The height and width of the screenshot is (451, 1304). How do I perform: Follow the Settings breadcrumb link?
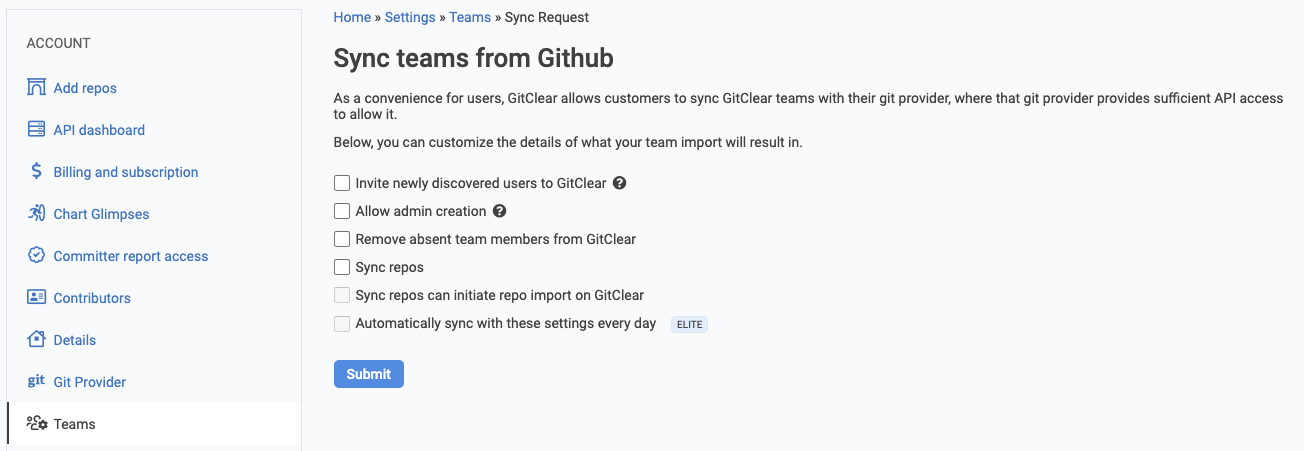coord(410,17)
